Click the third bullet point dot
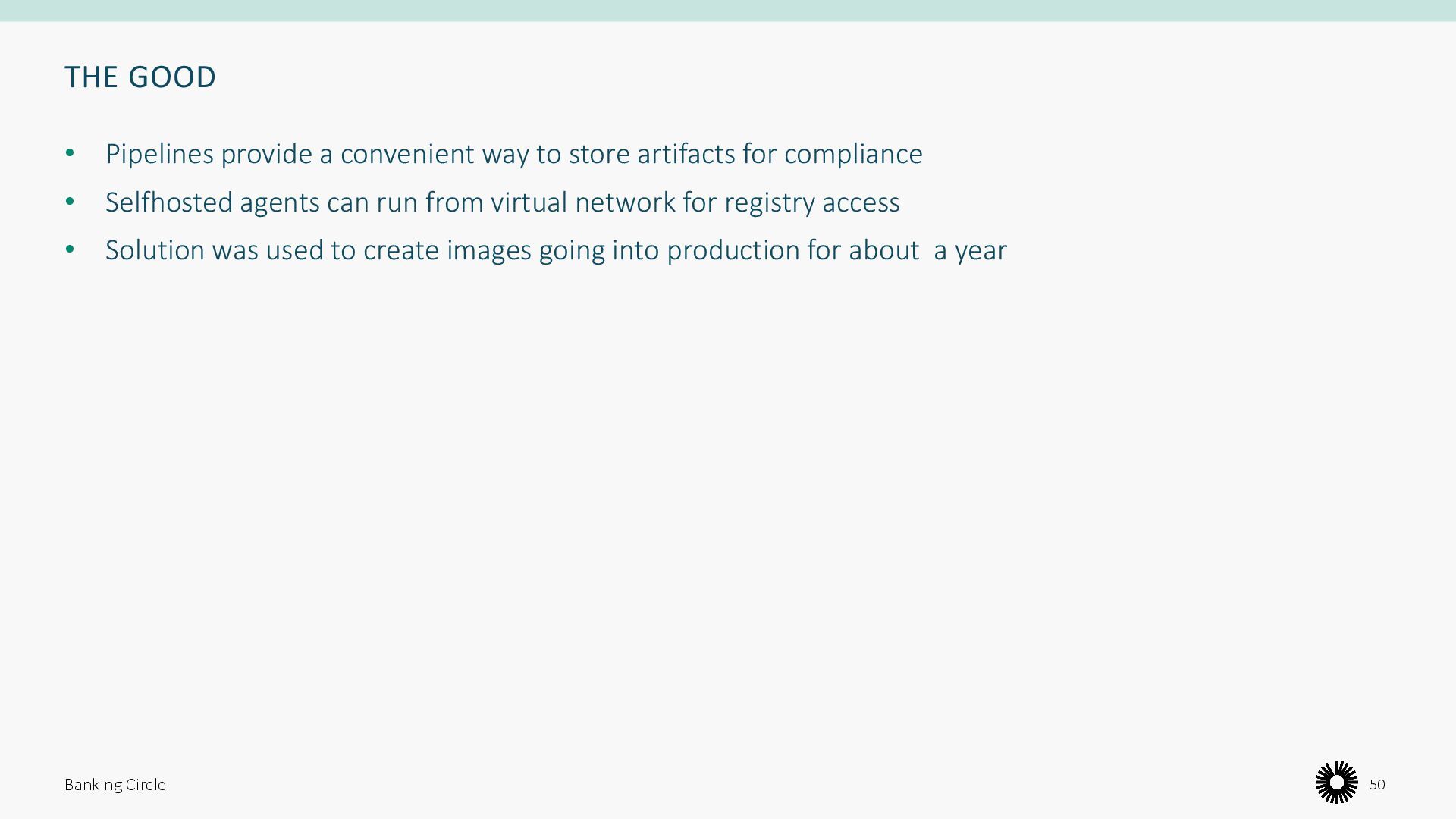The image size is (1456, 819). point(71,249)
